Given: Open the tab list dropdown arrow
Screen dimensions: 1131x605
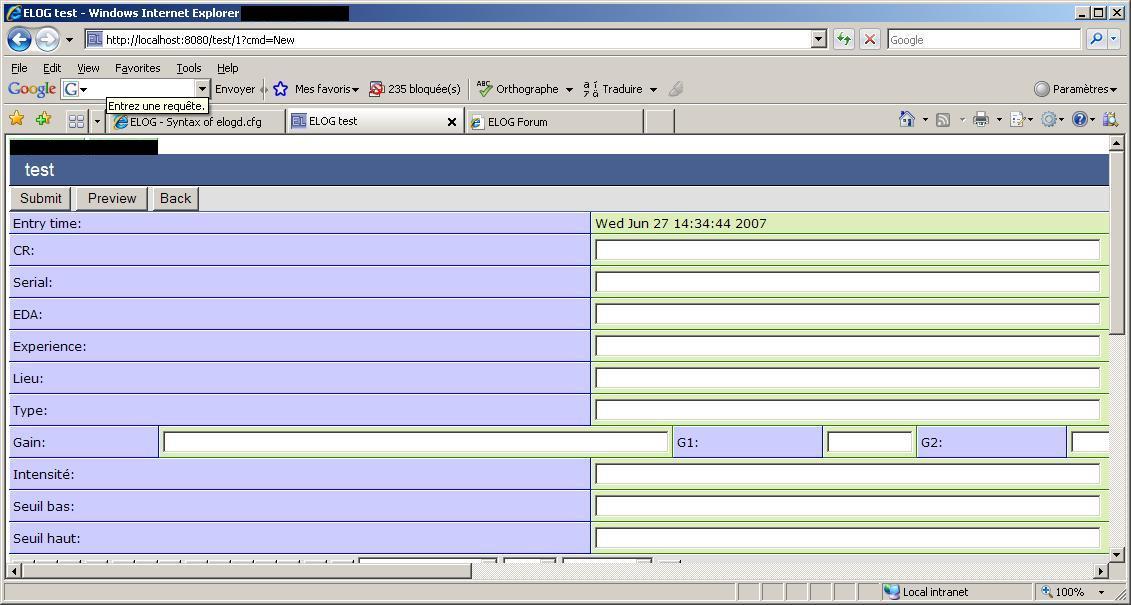Looking at the screenshot, I should point(97,122).
